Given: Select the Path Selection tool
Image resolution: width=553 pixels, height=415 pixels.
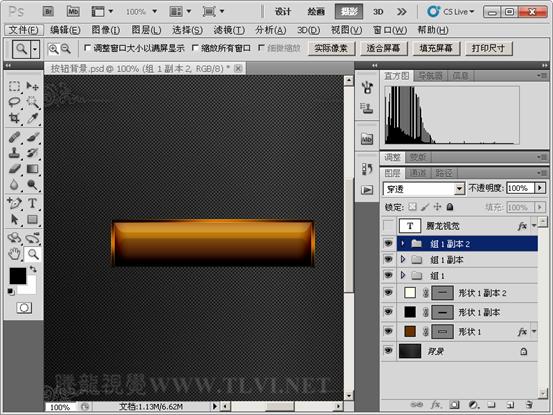Looking at the screenshot, I should click(14, 219).
